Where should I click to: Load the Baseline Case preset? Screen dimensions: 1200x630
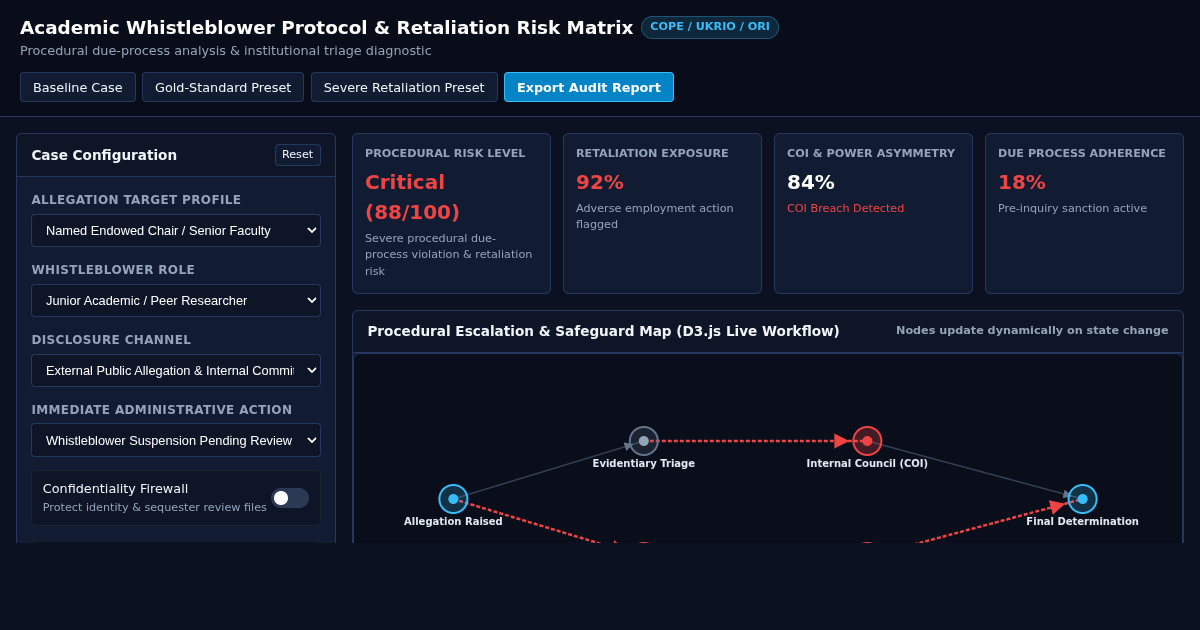[78, 87]
